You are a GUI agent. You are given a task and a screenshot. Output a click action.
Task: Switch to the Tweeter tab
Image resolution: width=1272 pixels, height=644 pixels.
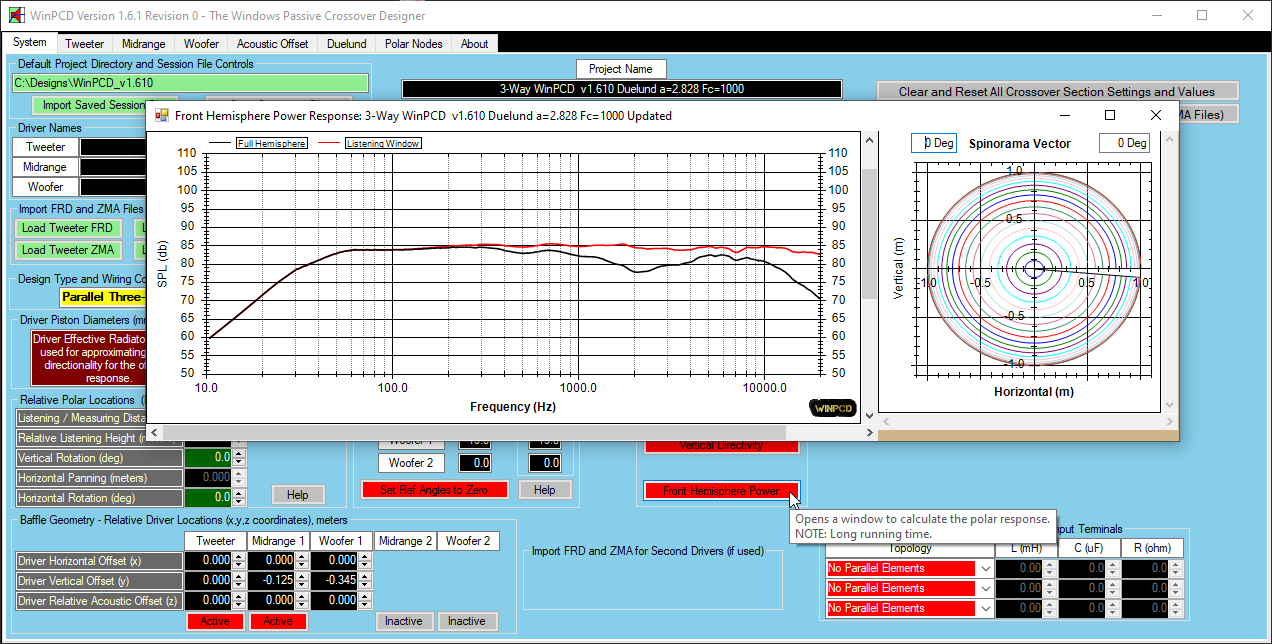(85, 44)
